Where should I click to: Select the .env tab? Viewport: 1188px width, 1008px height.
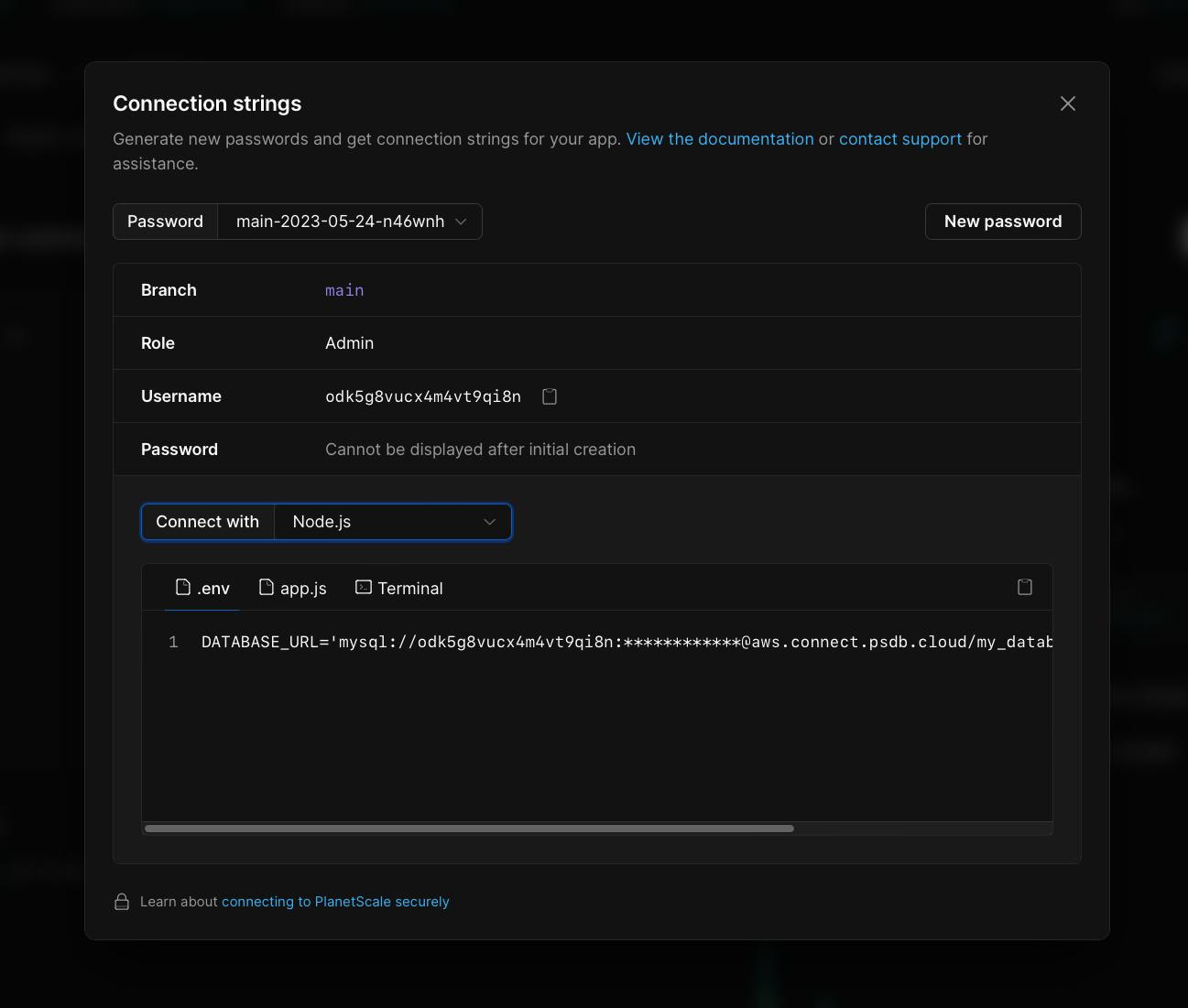(202, 588)
